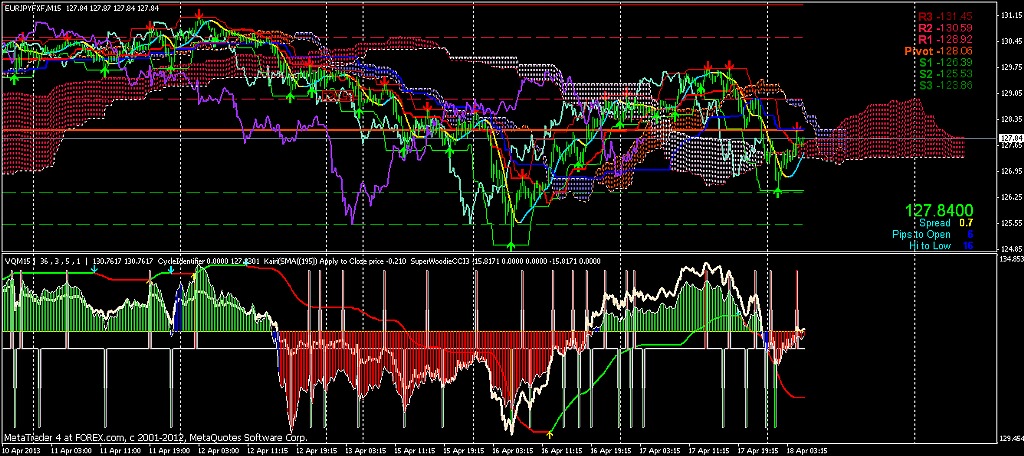This screenshot has height=456, width=1024.
Task: Click the 126.95 price scale label
Action: click(1010, 171)
